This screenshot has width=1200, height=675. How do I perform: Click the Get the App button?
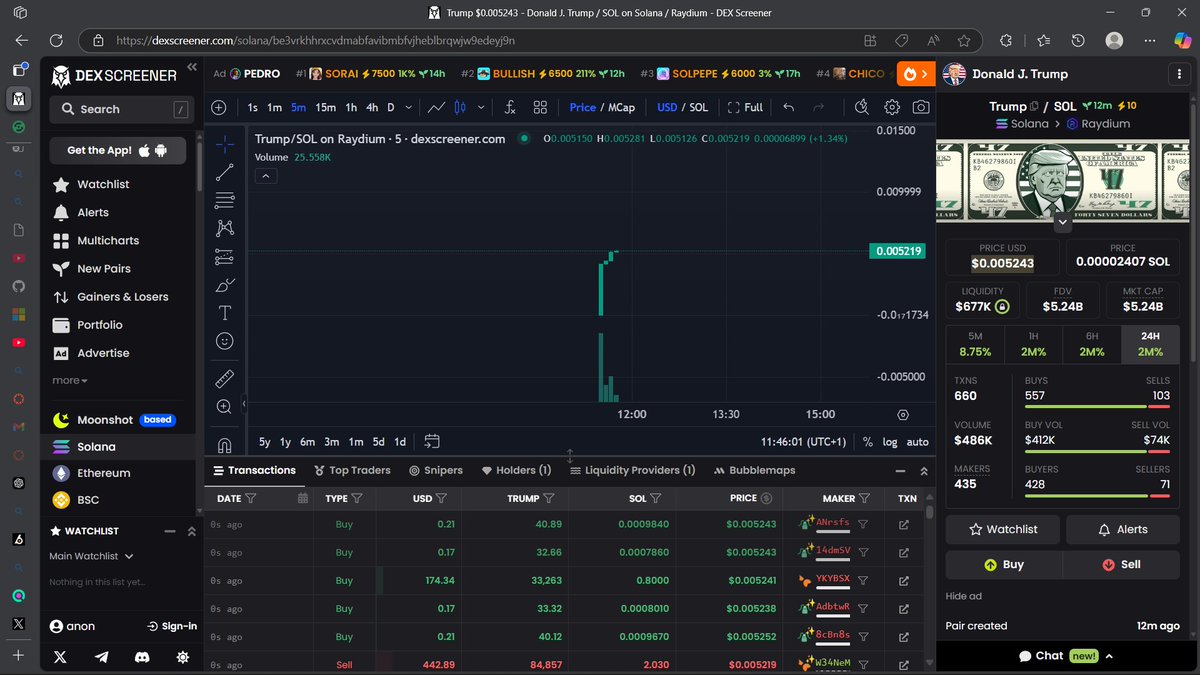tap(118, 150)
